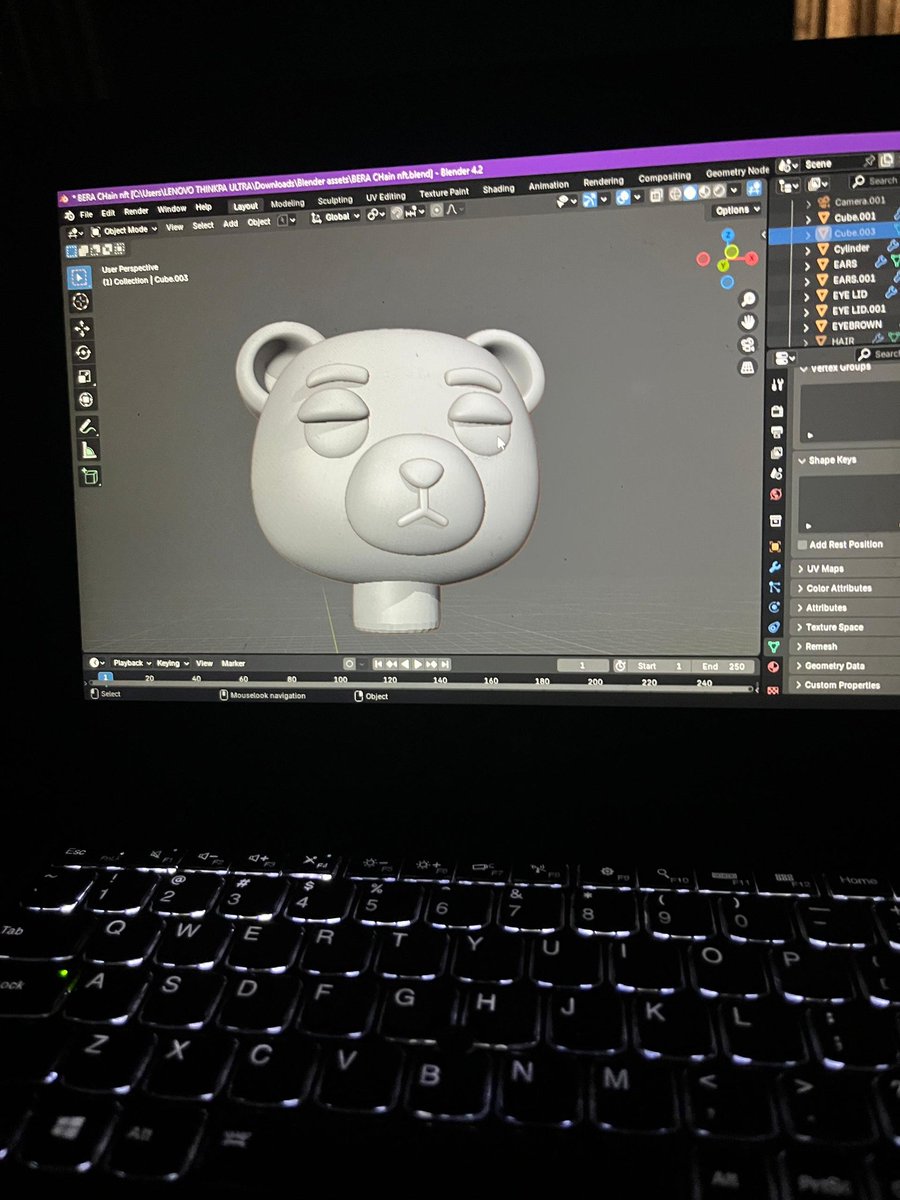Pick the Scale tool
The height and width of the screenshot is (1200, 900).
coord(84,376)
